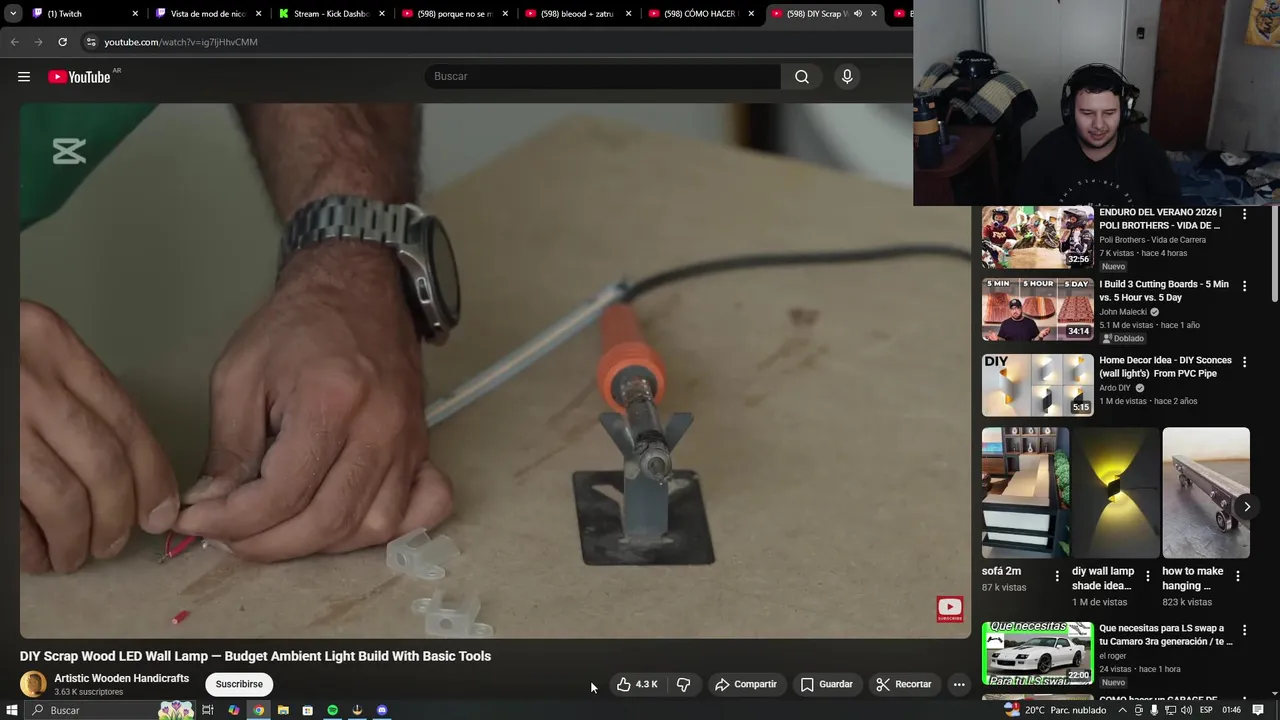The height and width of the screenshot is (720, 1280).
Task: Open Discord from the taskbar
Action: 382,710
